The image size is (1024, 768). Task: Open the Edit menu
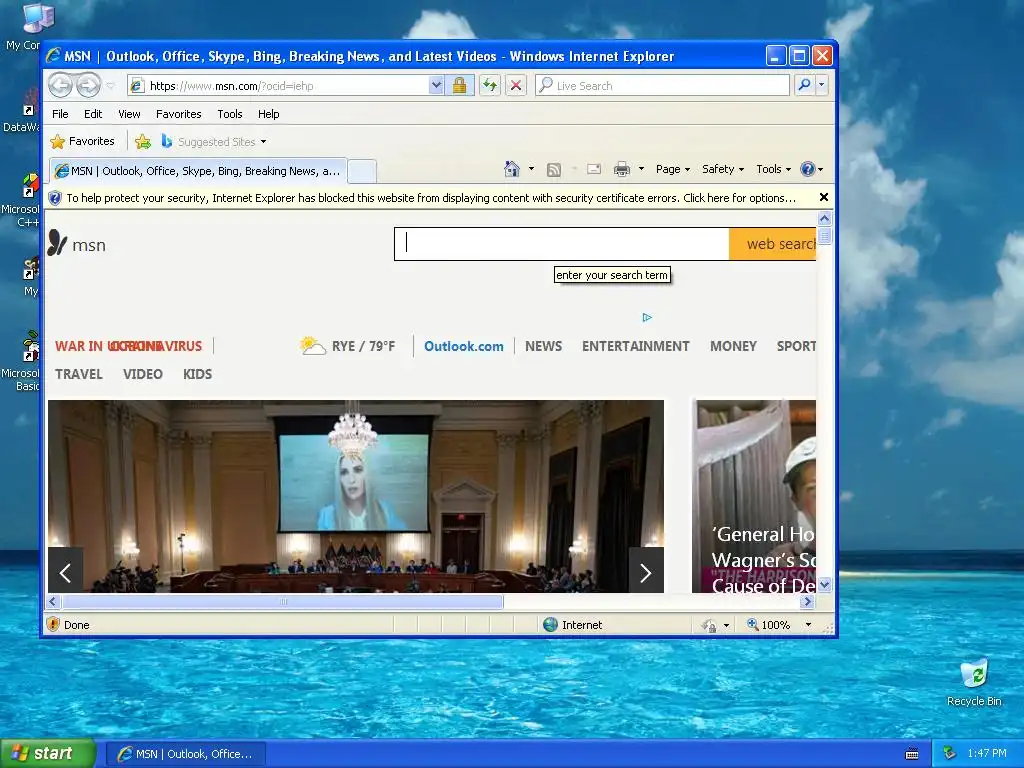point(93,114)
